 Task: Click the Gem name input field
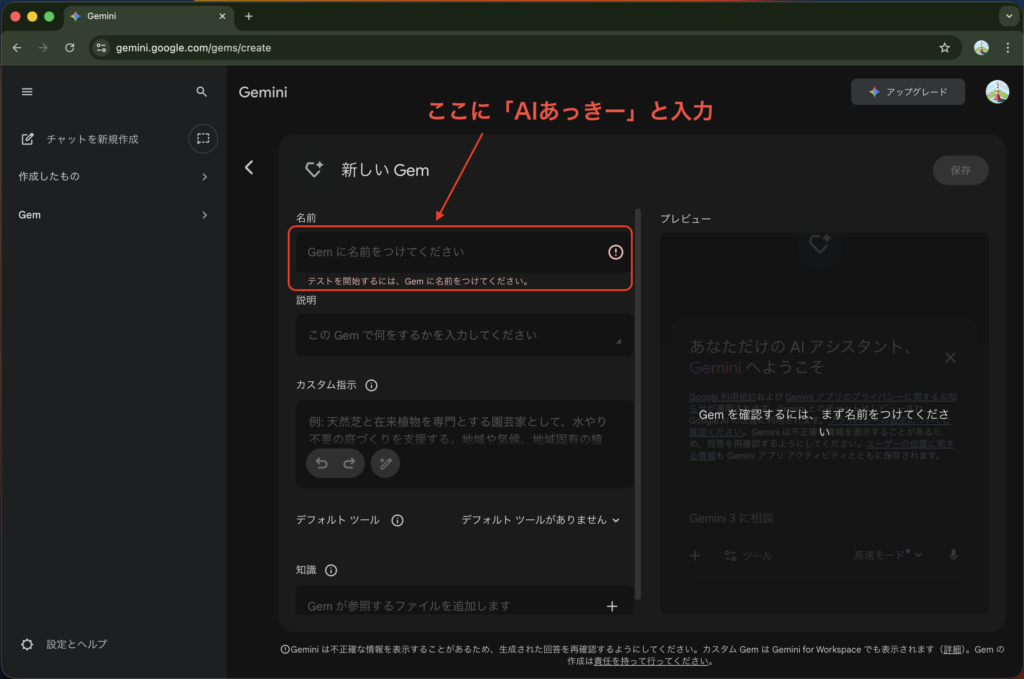click(x=450, y=252)
